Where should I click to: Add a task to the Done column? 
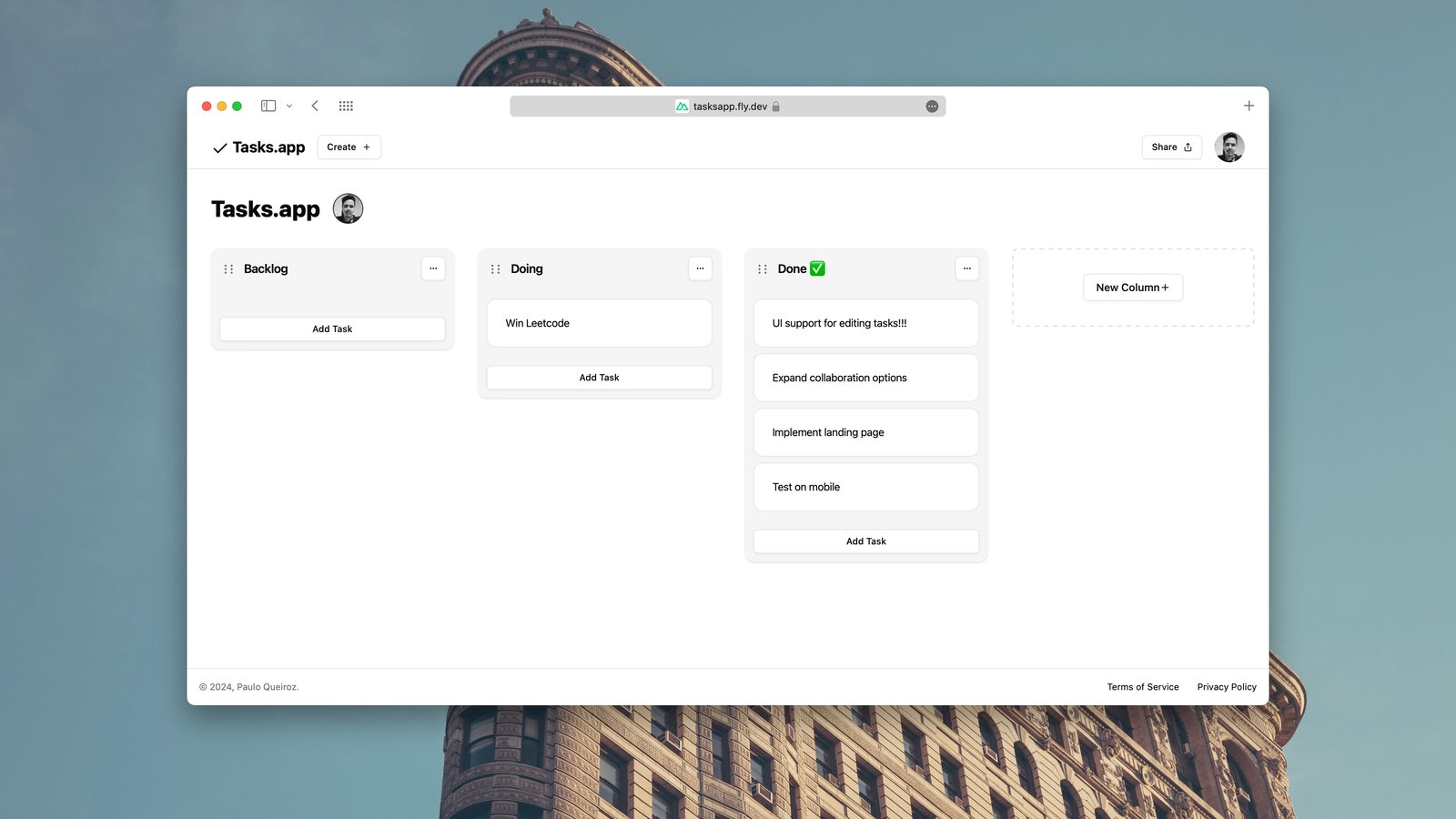[x=866, y=541]
